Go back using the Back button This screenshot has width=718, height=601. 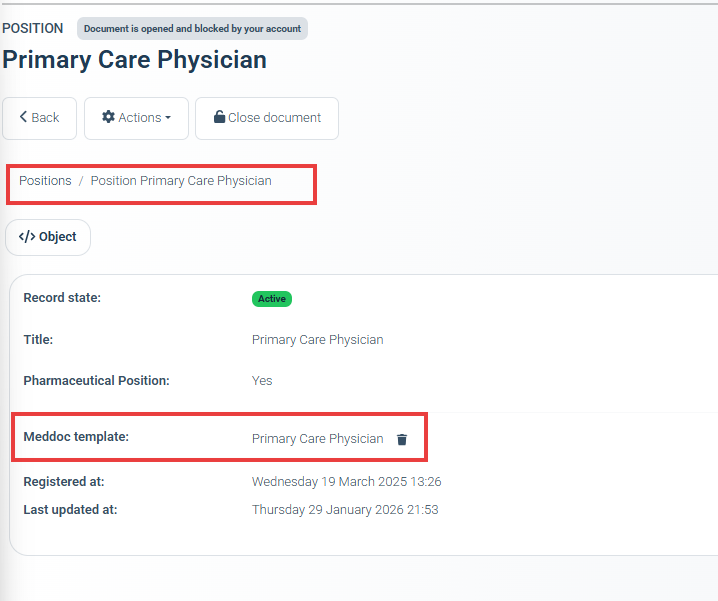(39, 118)
